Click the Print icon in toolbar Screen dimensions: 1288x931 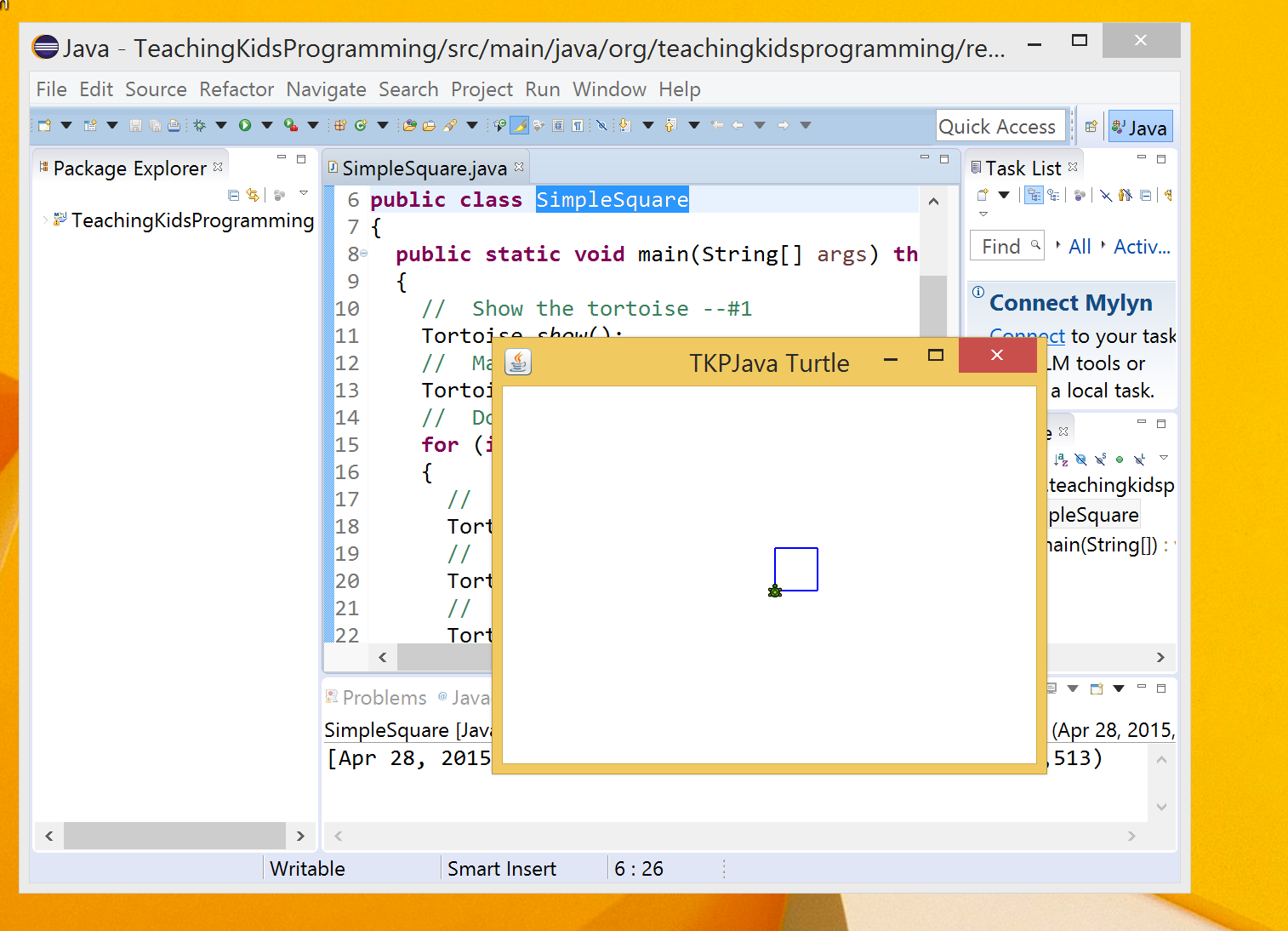pos(174,126)
